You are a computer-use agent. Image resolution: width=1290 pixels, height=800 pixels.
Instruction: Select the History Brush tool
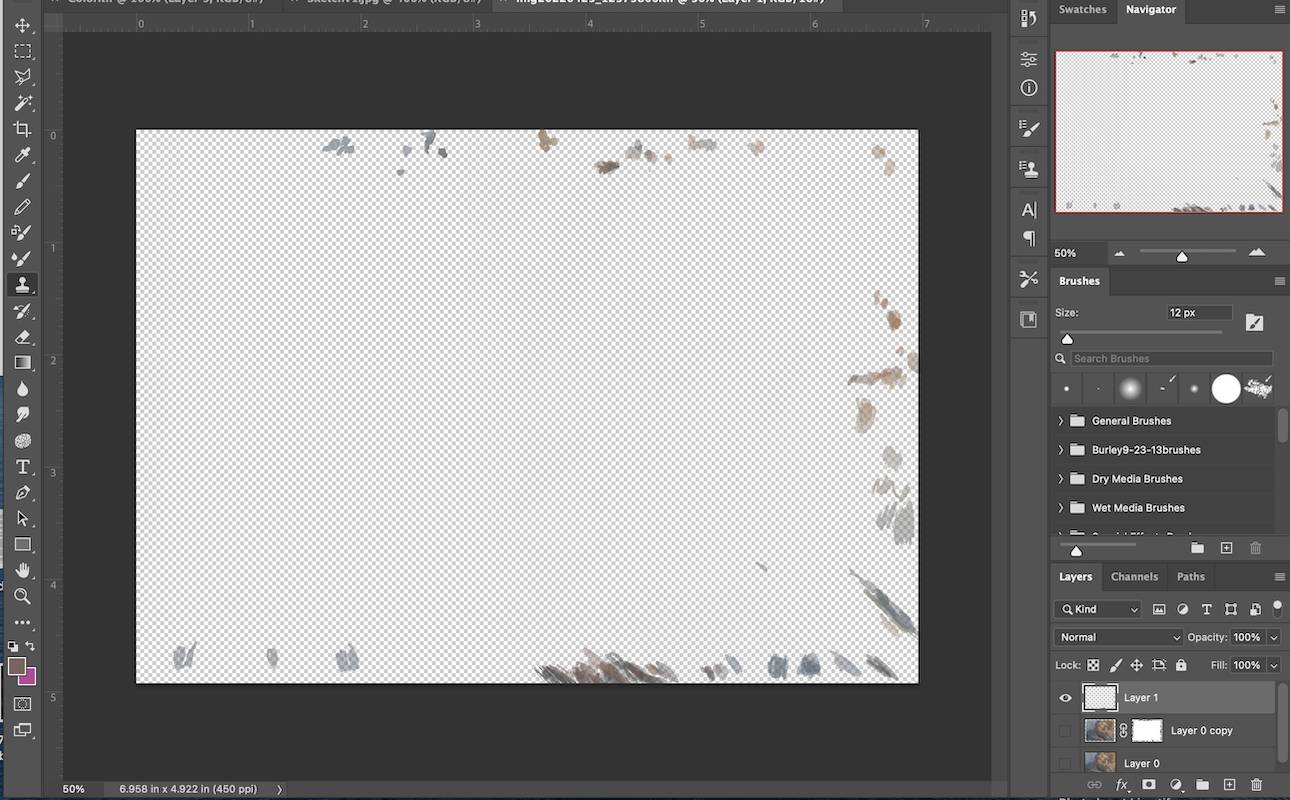[x=22, y=311]
